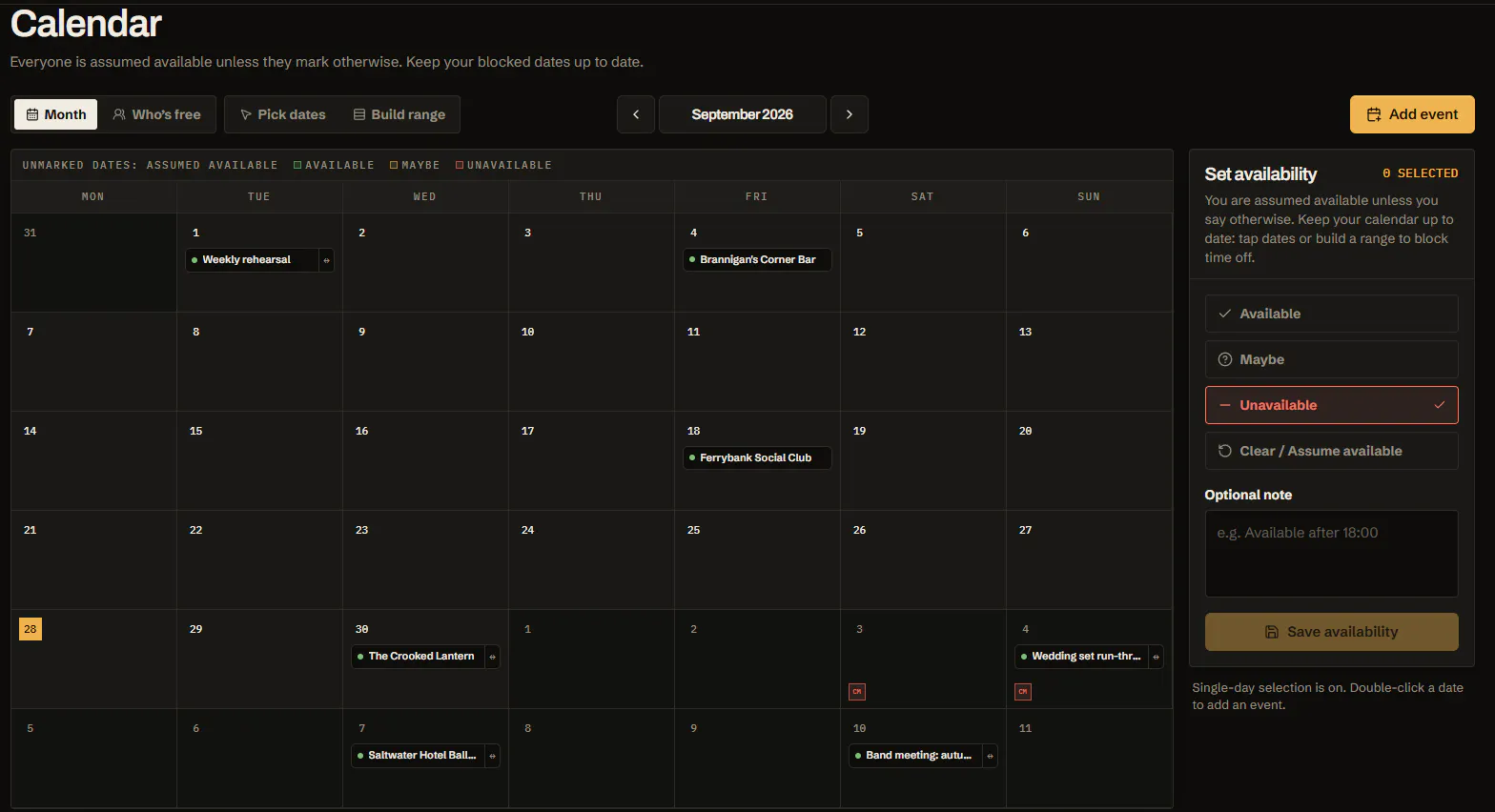Select September 12 on the calendar

pos(923,362)
